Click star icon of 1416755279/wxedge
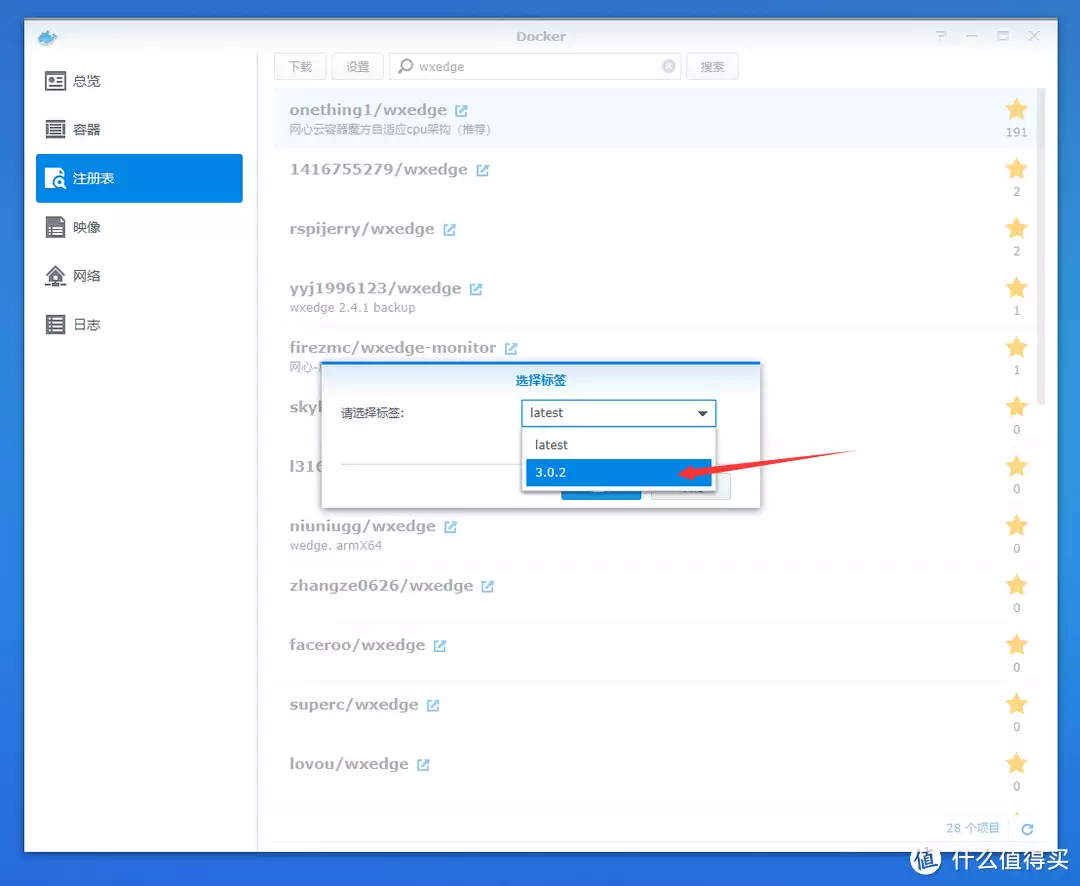Viewport: 1080px width, 886px height. pos(1017,168)
